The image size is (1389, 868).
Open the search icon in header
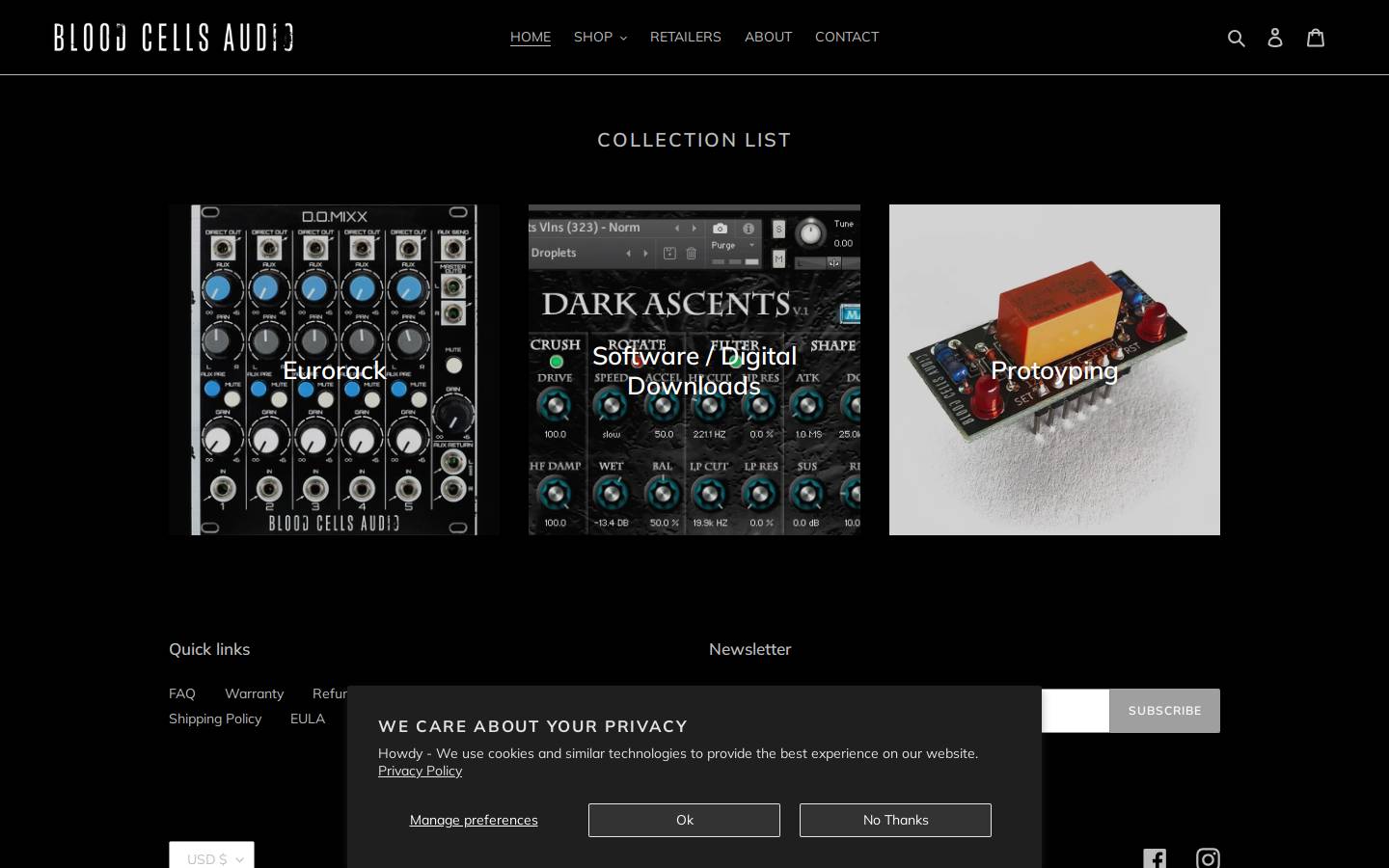point(1236,38)
